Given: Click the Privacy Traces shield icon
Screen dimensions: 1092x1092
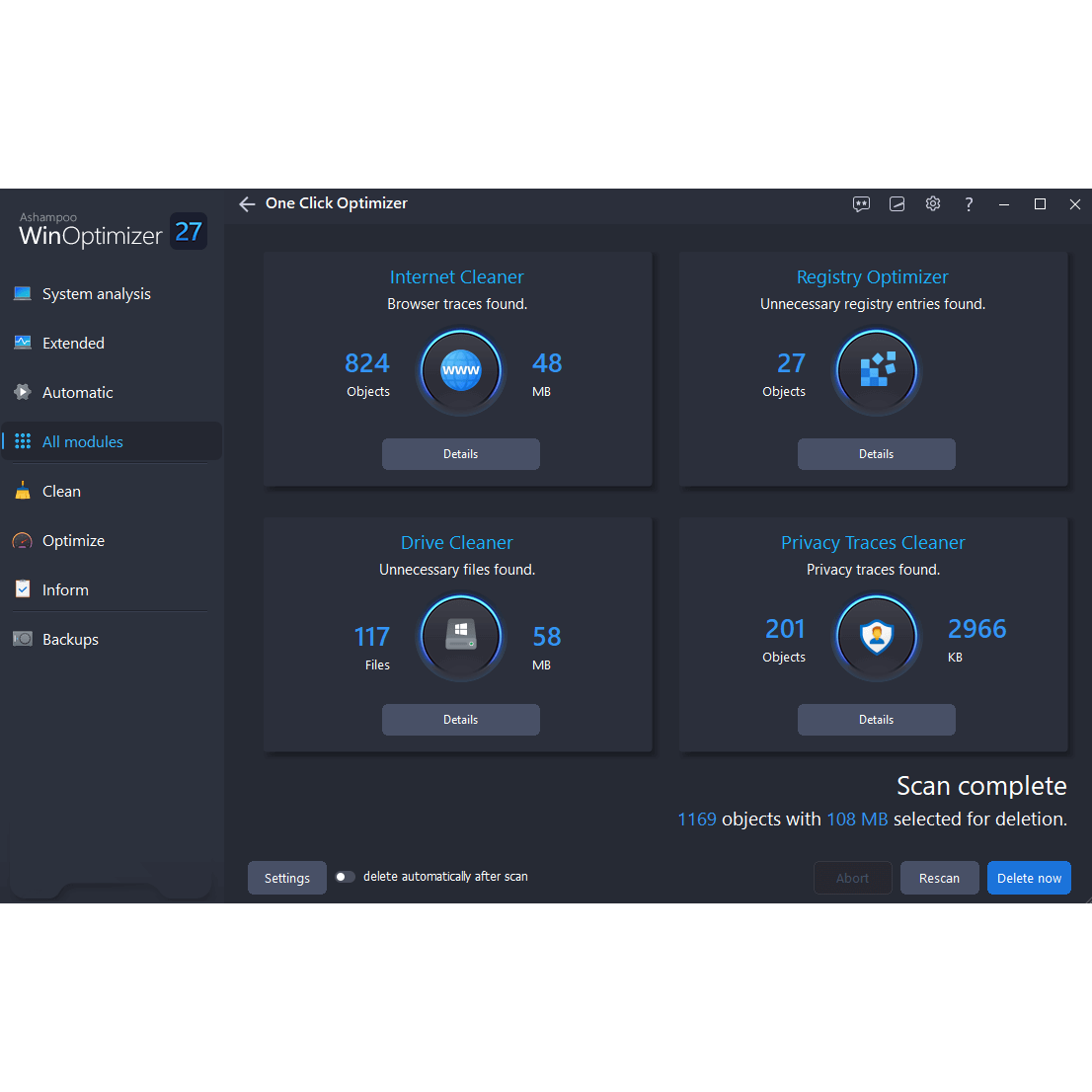Looking at the screenshot, I should point(876,636).
